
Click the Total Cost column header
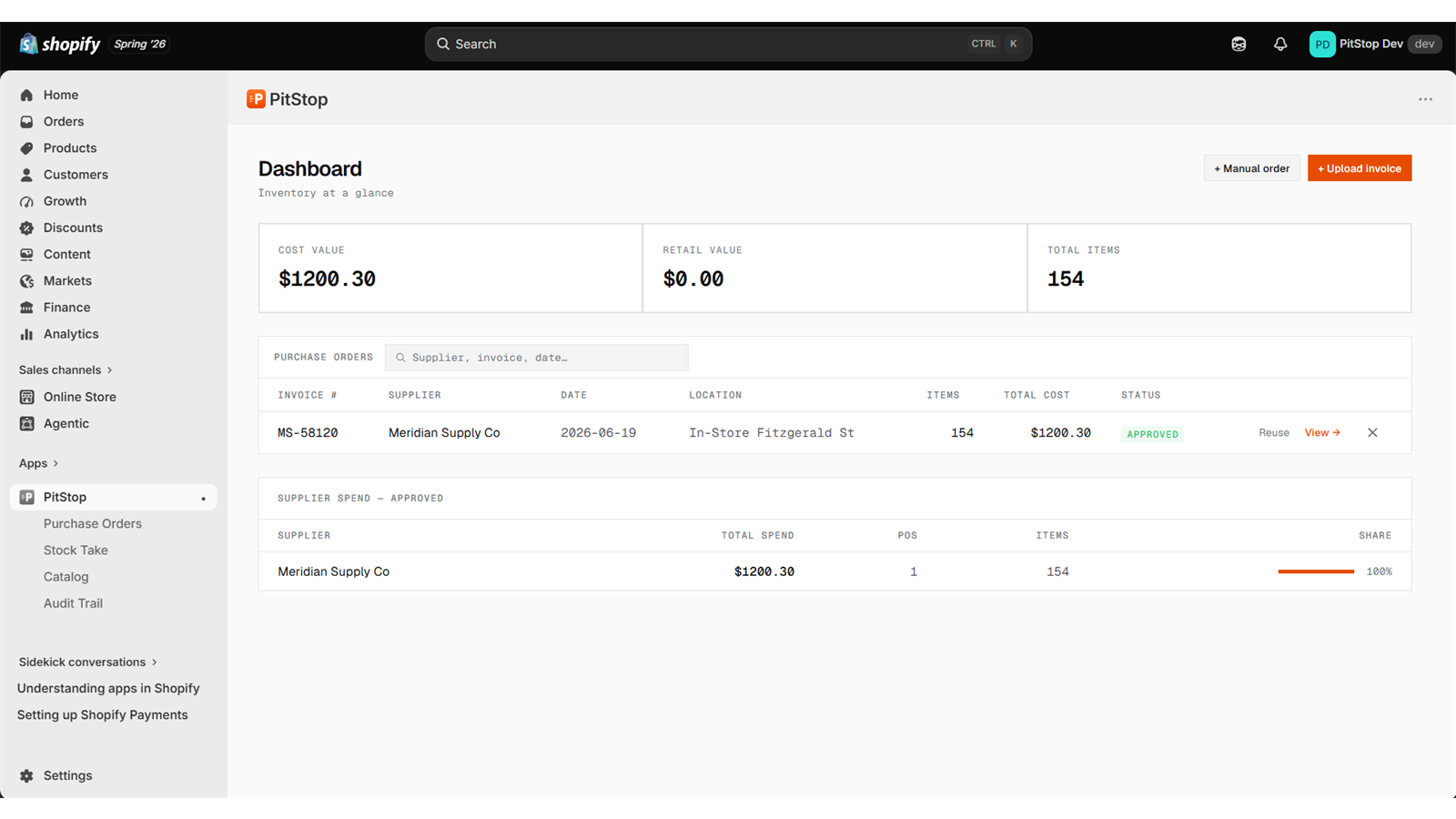[x=1036, y=395]
